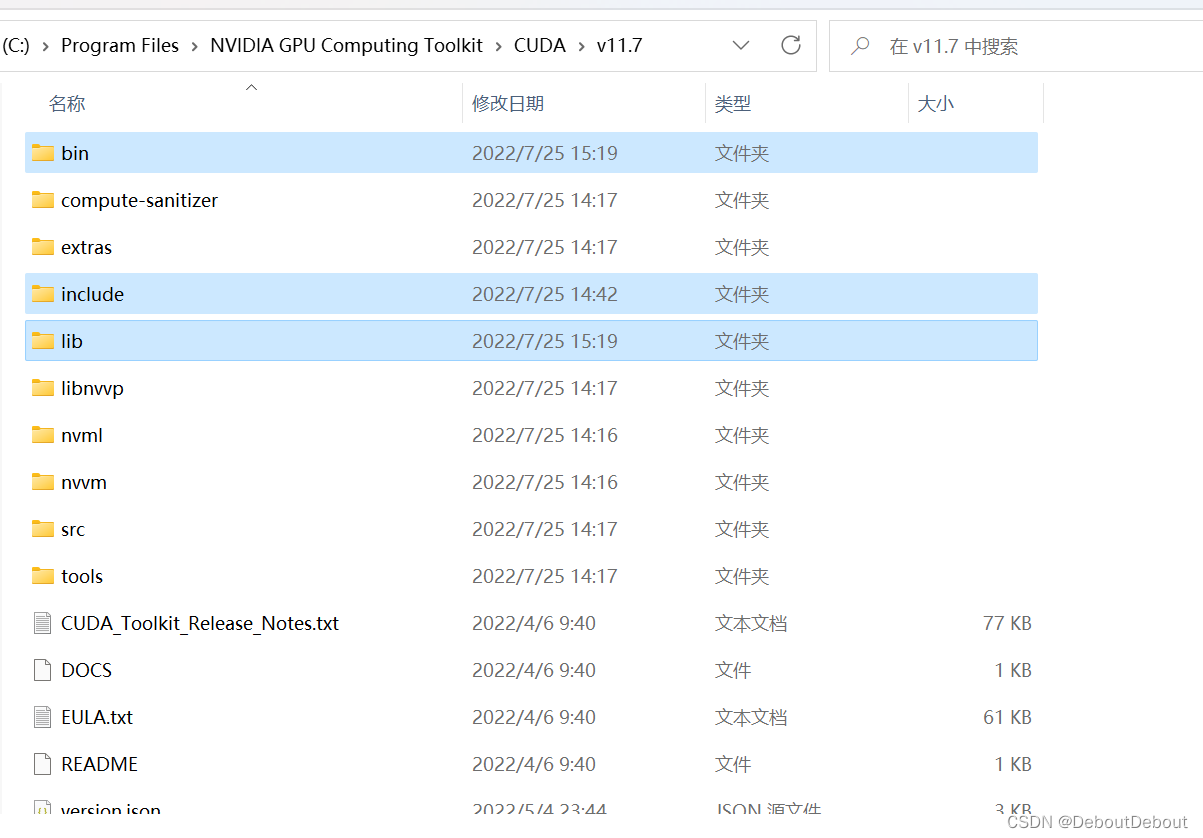Click 文件夹 type cell of tools
The image size is (1203, 838).
tap(742, 576)
